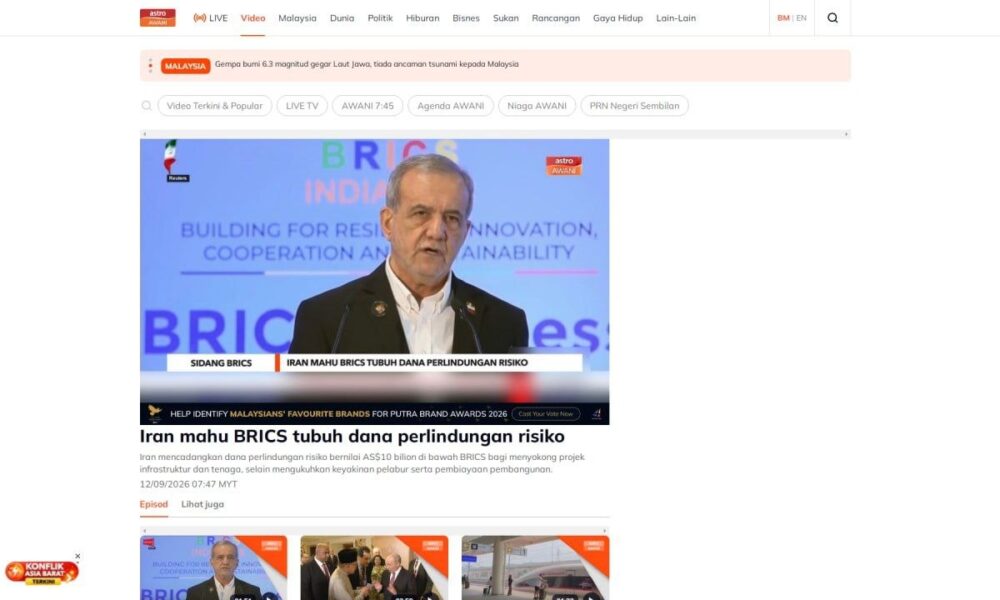This screenshot has height=600, width=1000.
Task: Select the Video Terkini & Popular filter
Action: 214,106
